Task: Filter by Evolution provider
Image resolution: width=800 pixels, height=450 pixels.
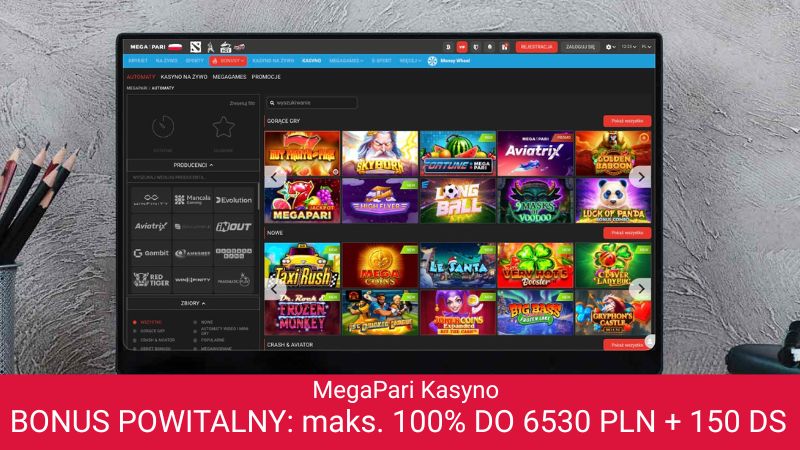Action: tap(234, 199)
